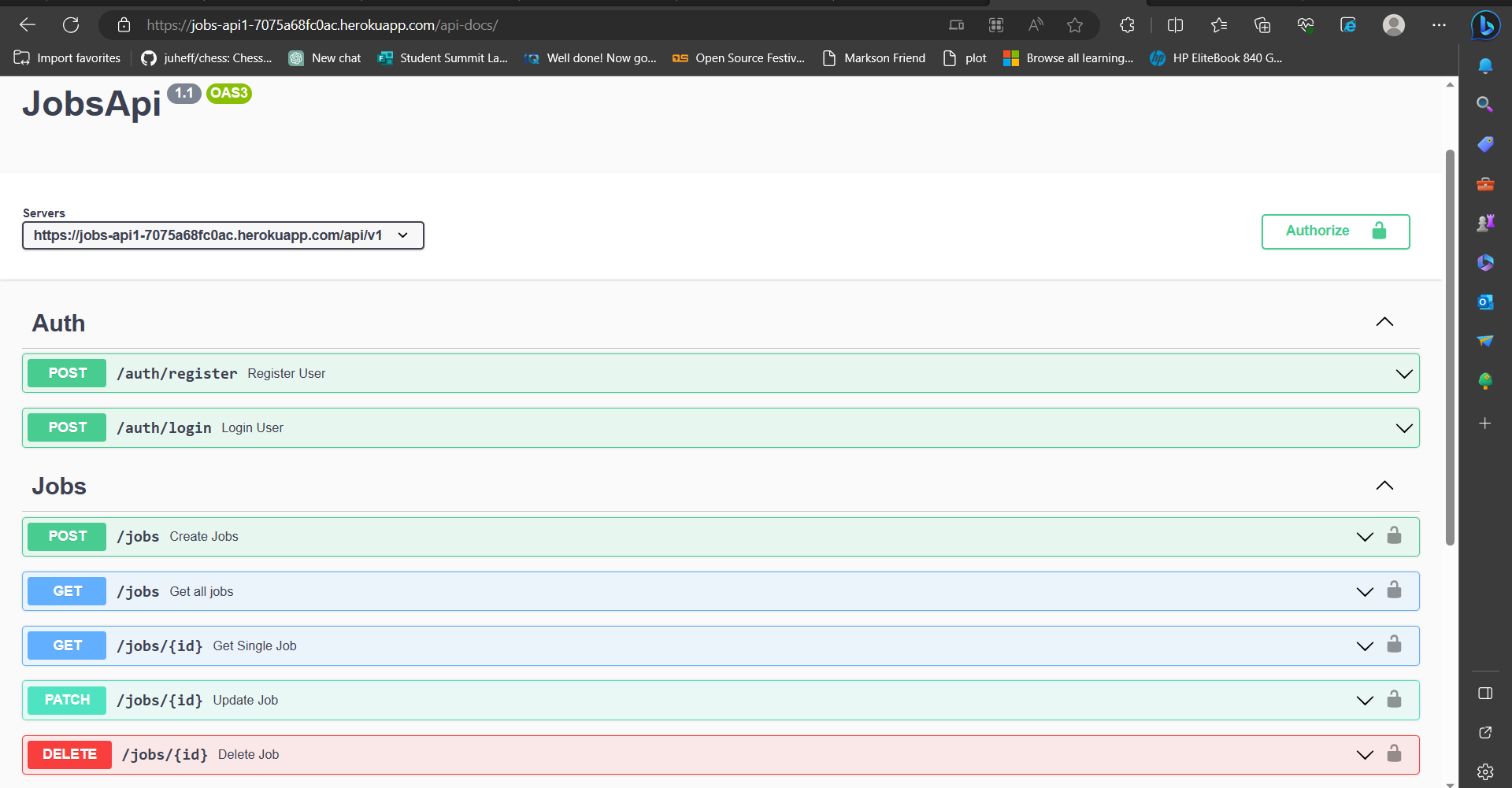Expand Create Jobs endpoint arrow
The image size is (1512, 788).
pos(1365,537)
